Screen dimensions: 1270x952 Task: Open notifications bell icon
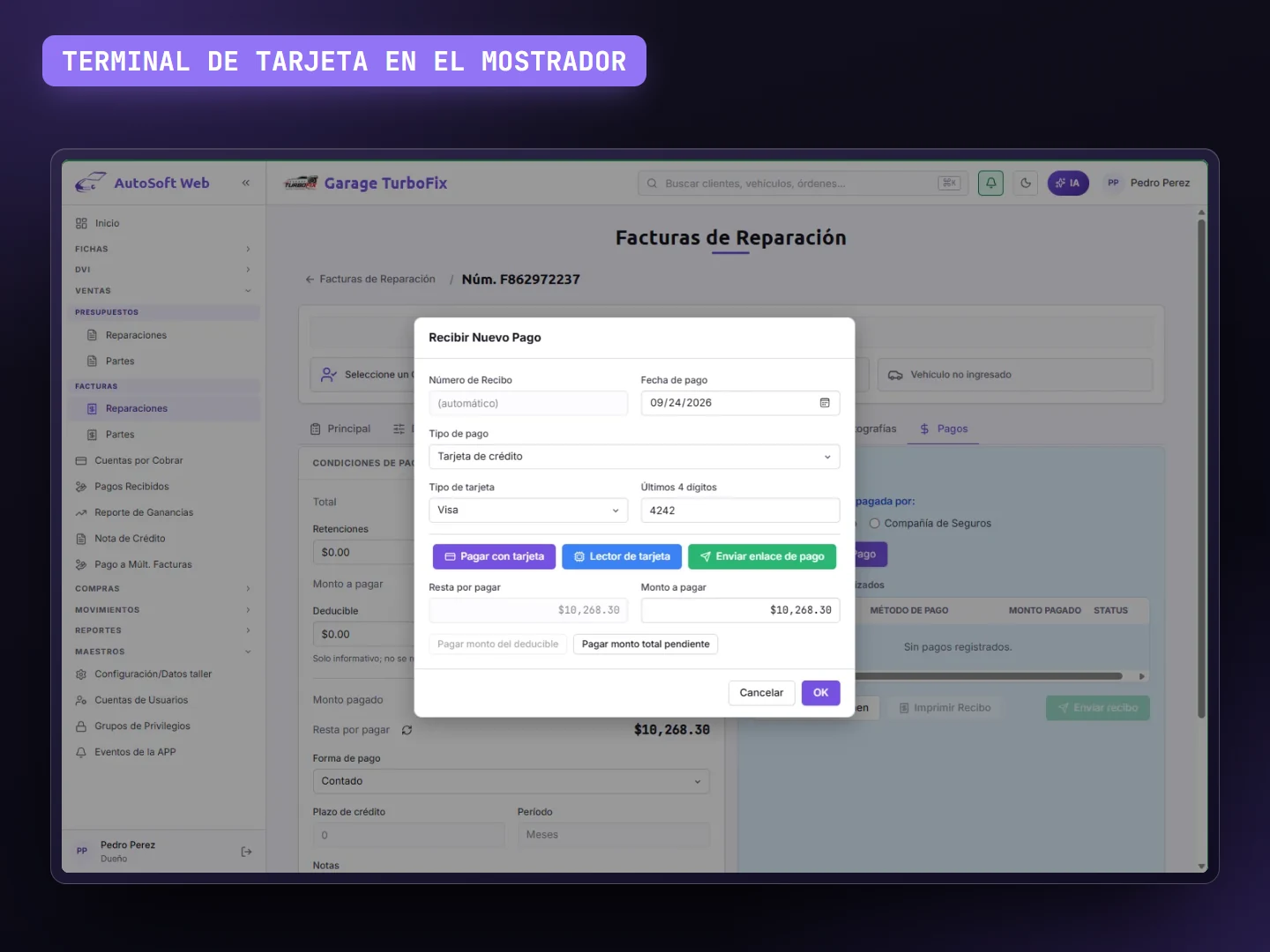pos(990,183)
